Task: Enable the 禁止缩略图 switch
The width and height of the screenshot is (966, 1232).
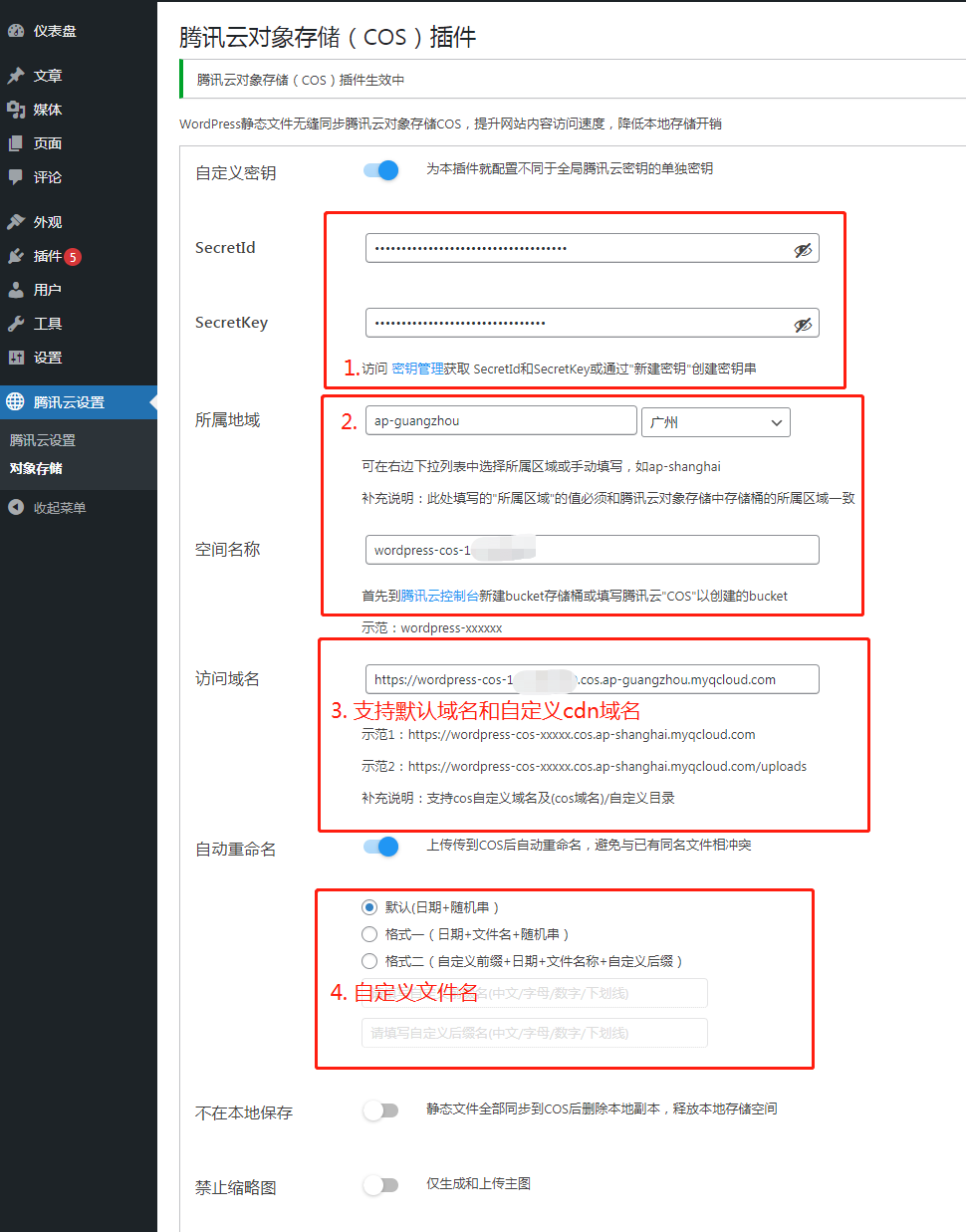Action: (x=381, y=1185)
